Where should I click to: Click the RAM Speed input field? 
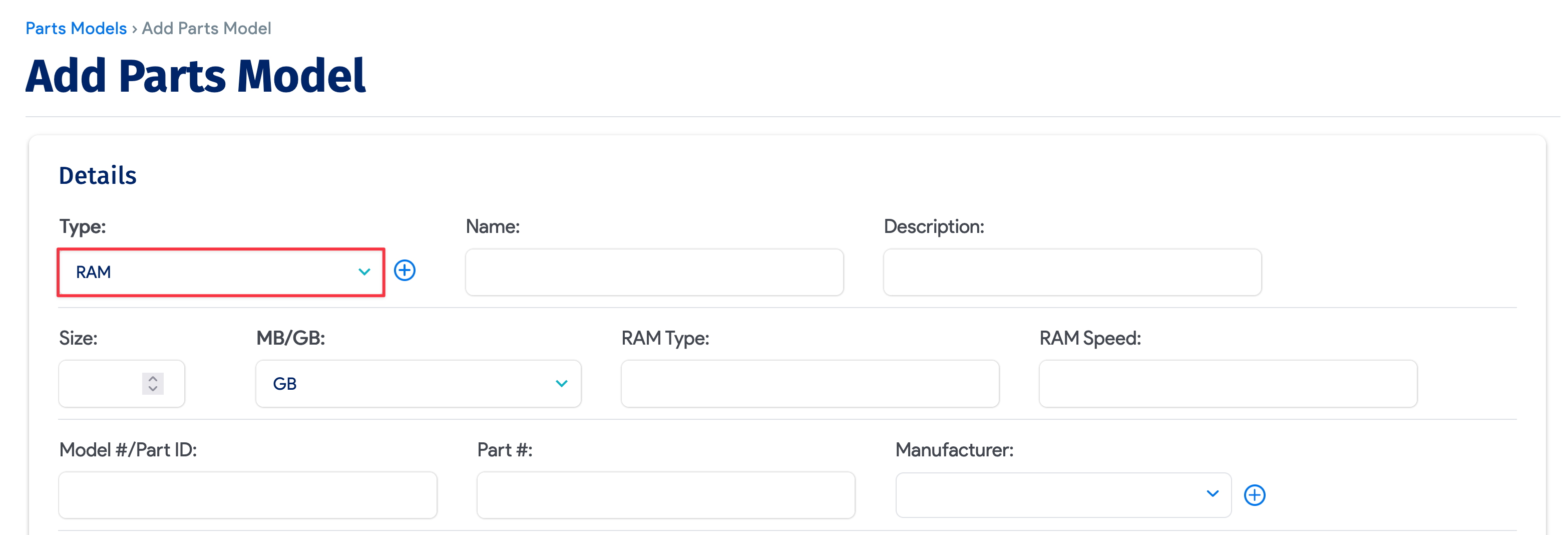(x=1227, y=383)
